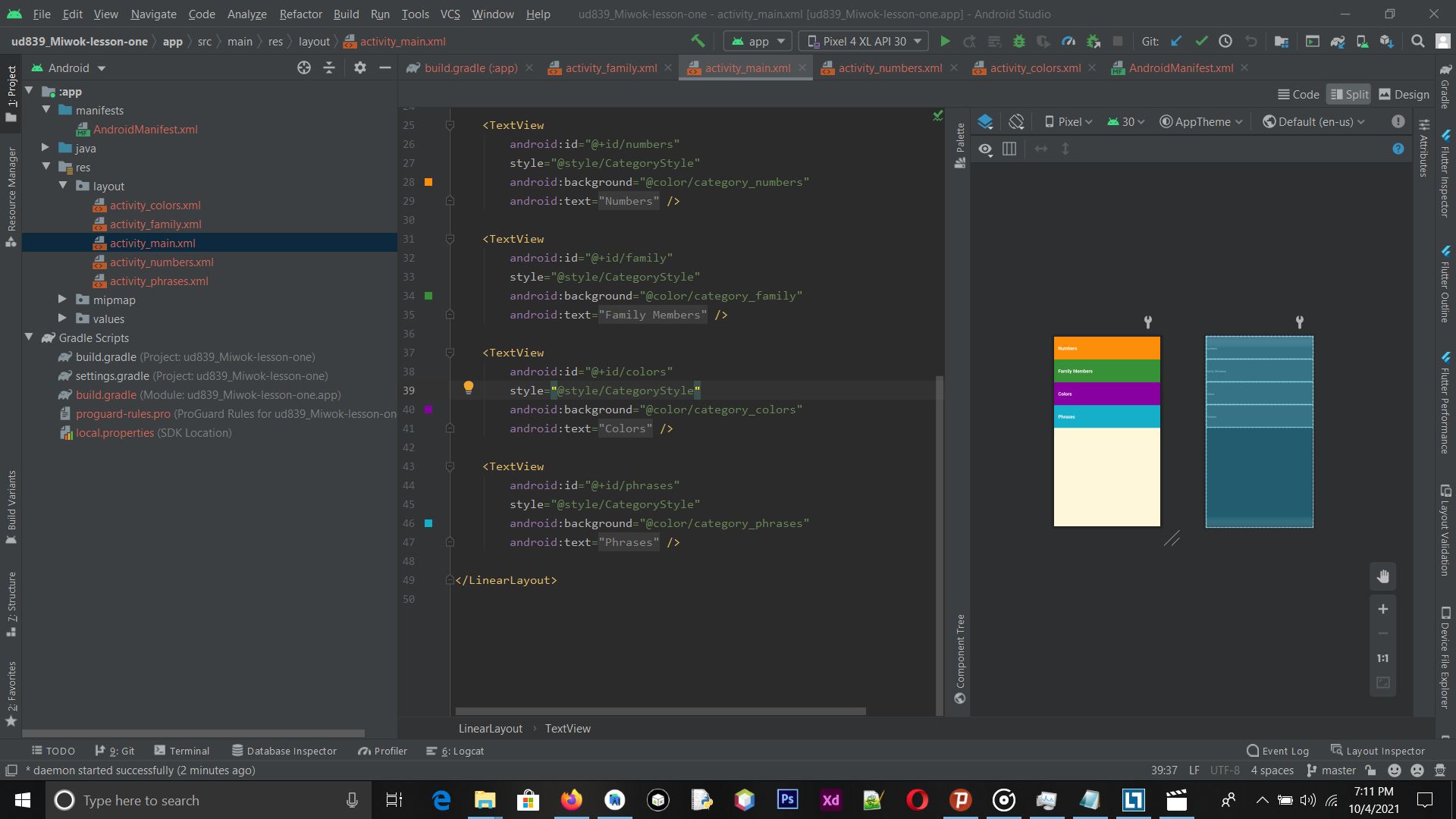Collapse the layout folder in the project tree
Screen dimensions: 1456x819
click(x=63, y=186)
